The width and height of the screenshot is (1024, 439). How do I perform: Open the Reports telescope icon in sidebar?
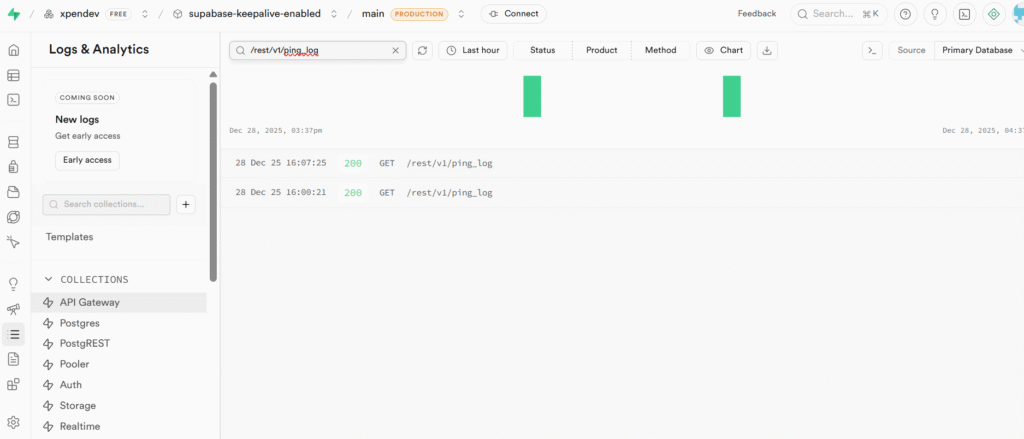coord(14,310)
